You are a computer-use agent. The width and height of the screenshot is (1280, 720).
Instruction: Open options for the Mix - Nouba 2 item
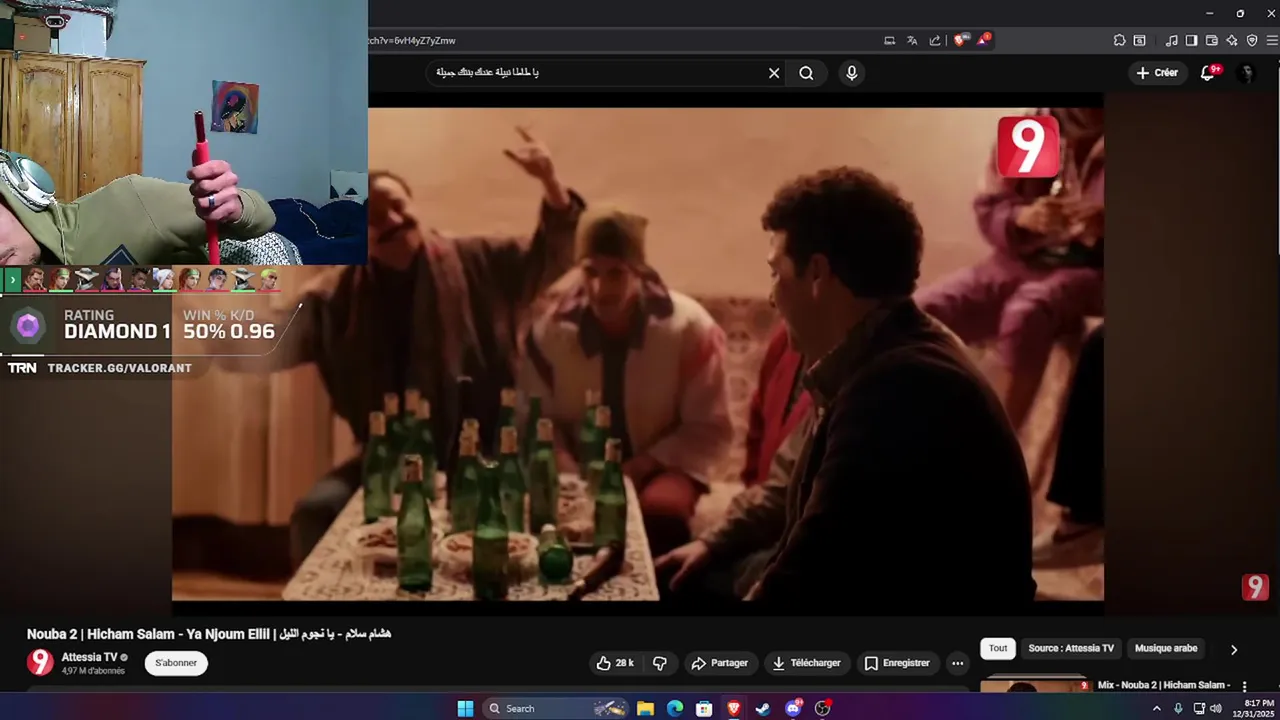[1245, 686]
